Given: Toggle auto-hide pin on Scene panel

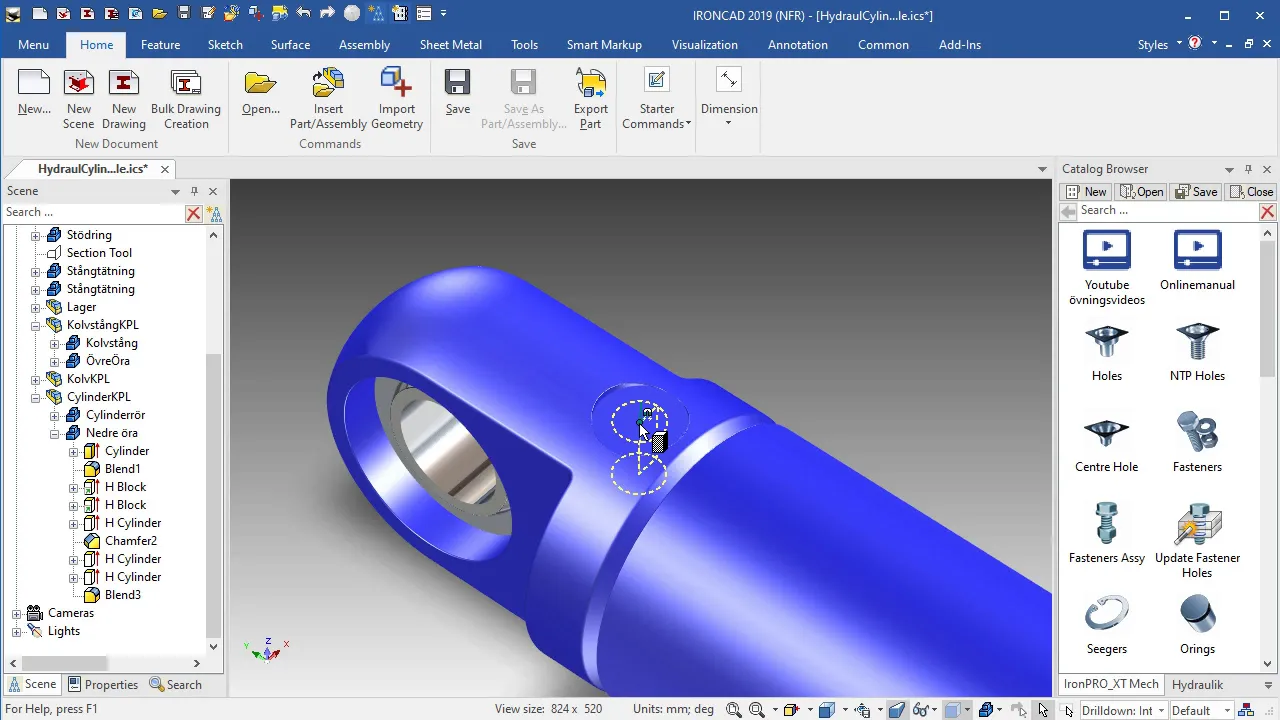Looking at the screenshot, I should tap(194, 191).
